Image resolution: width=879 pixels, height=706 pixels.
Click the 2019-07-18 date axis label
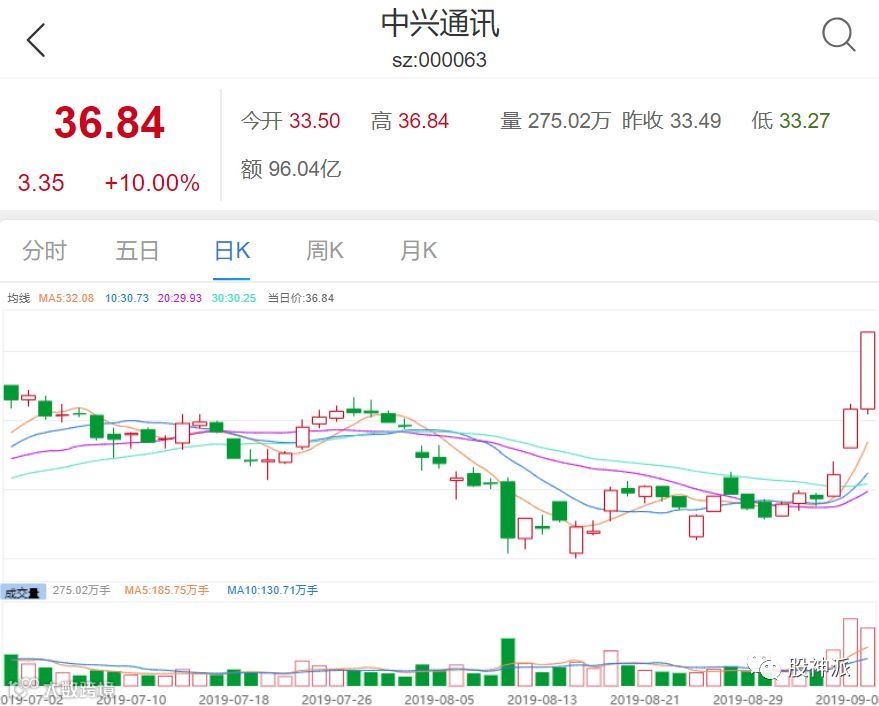(x=234, y=699)
